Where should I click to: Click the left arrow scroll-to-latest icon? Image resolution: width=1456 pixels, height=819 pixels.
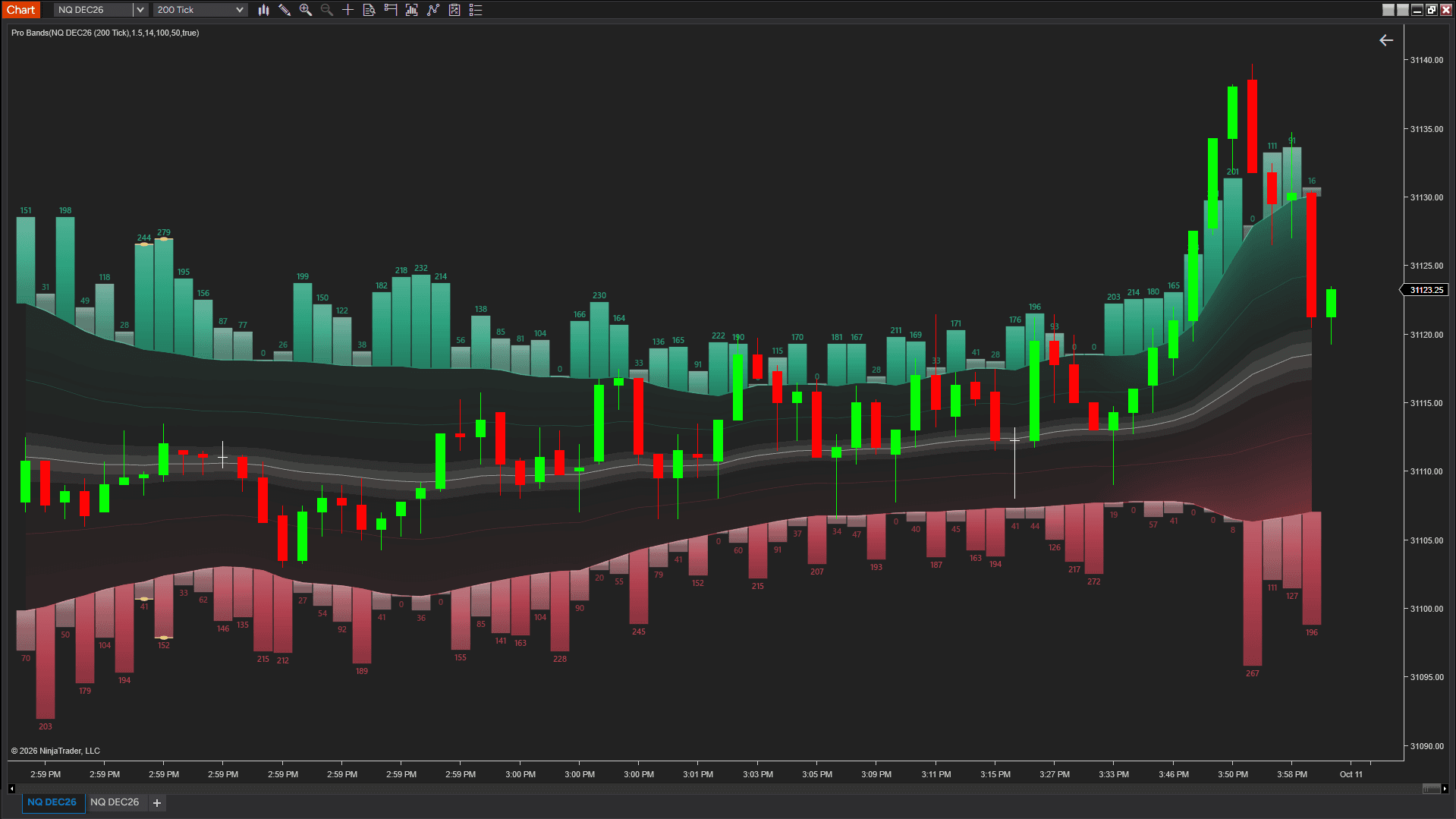1386,40
